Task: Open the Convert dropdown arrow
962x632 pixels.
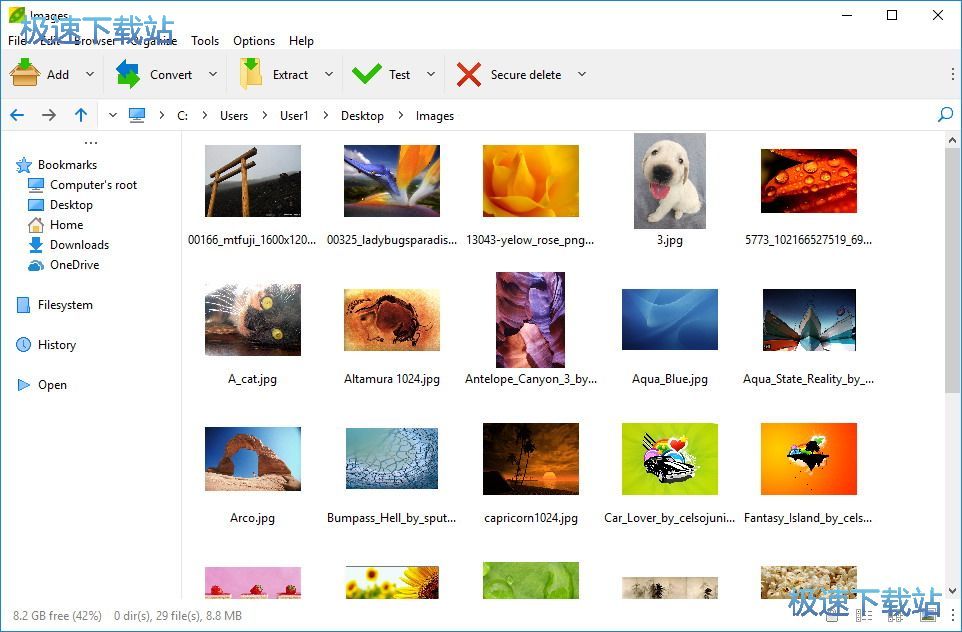Action: tap(213, 74)
